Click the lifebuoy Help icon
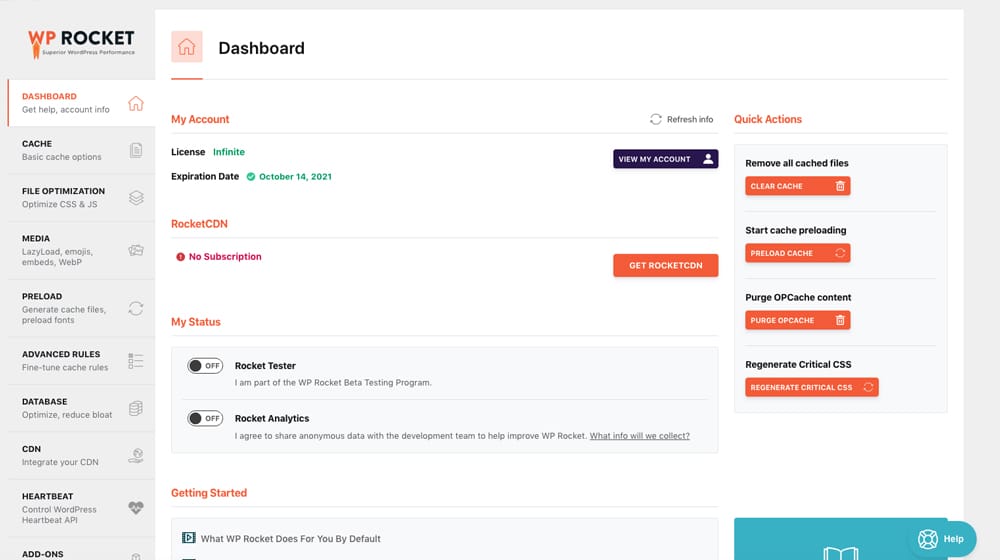 pos(928,539)
